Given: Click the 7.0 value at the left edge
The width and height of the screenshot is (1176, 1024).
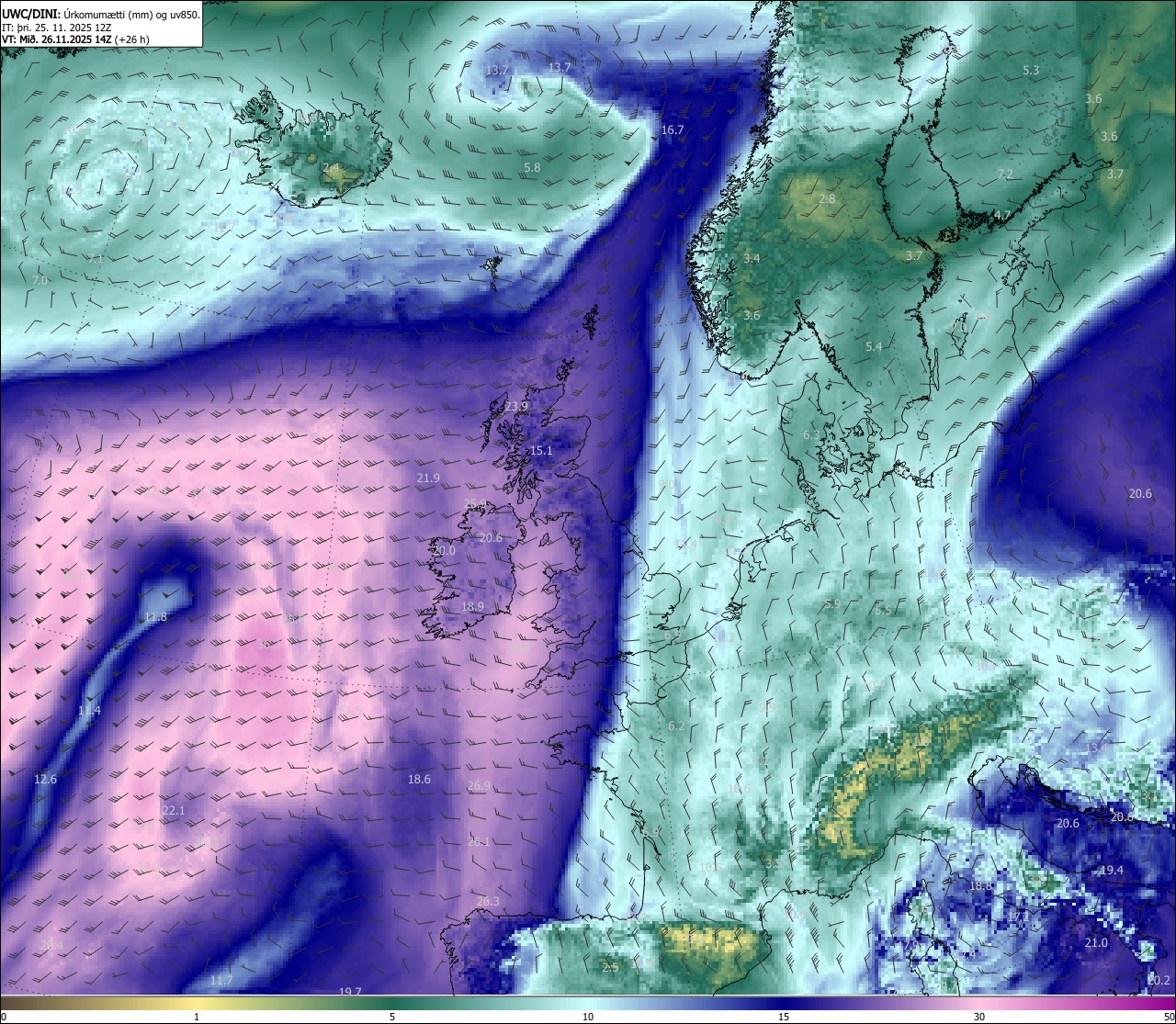Looking at the screenshot, I should [40, 281].
